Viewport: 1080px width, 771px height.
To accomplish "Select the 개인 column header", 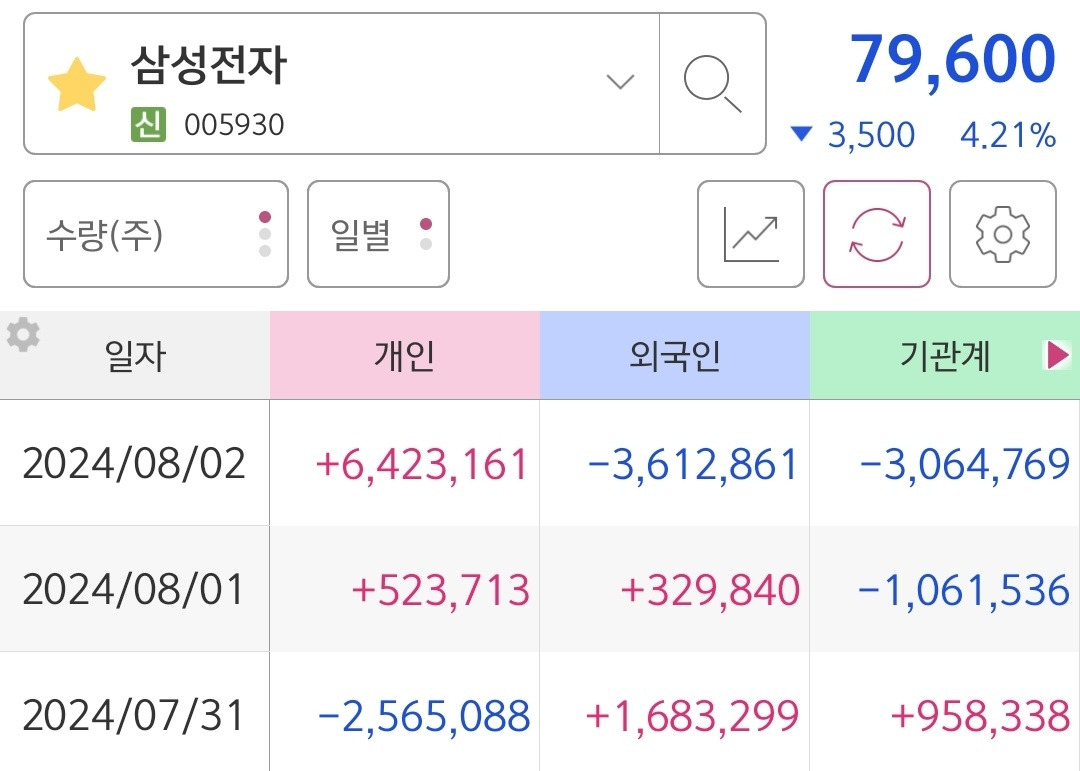I will [404, 356].
